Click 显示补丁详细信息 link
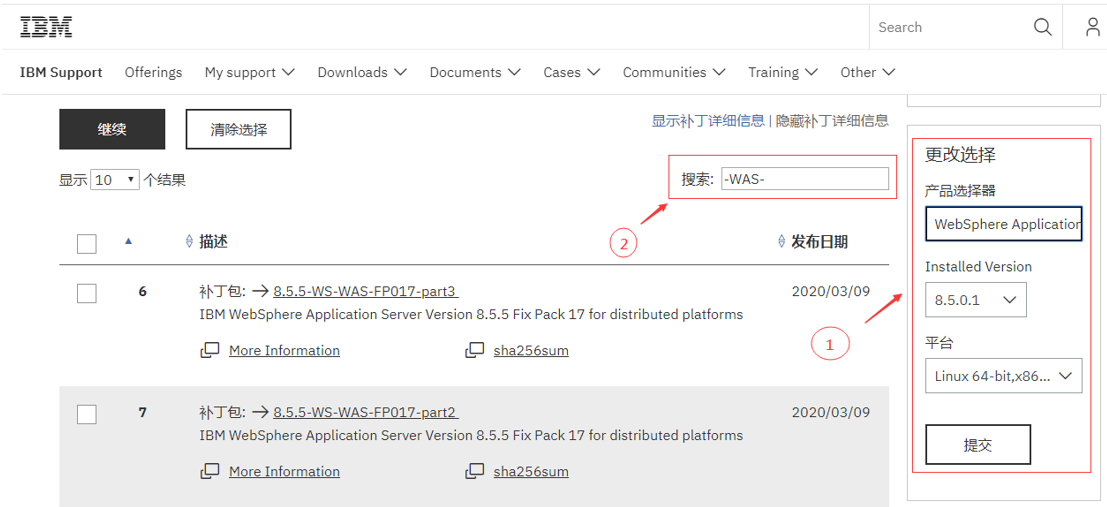 coord(708,120)
